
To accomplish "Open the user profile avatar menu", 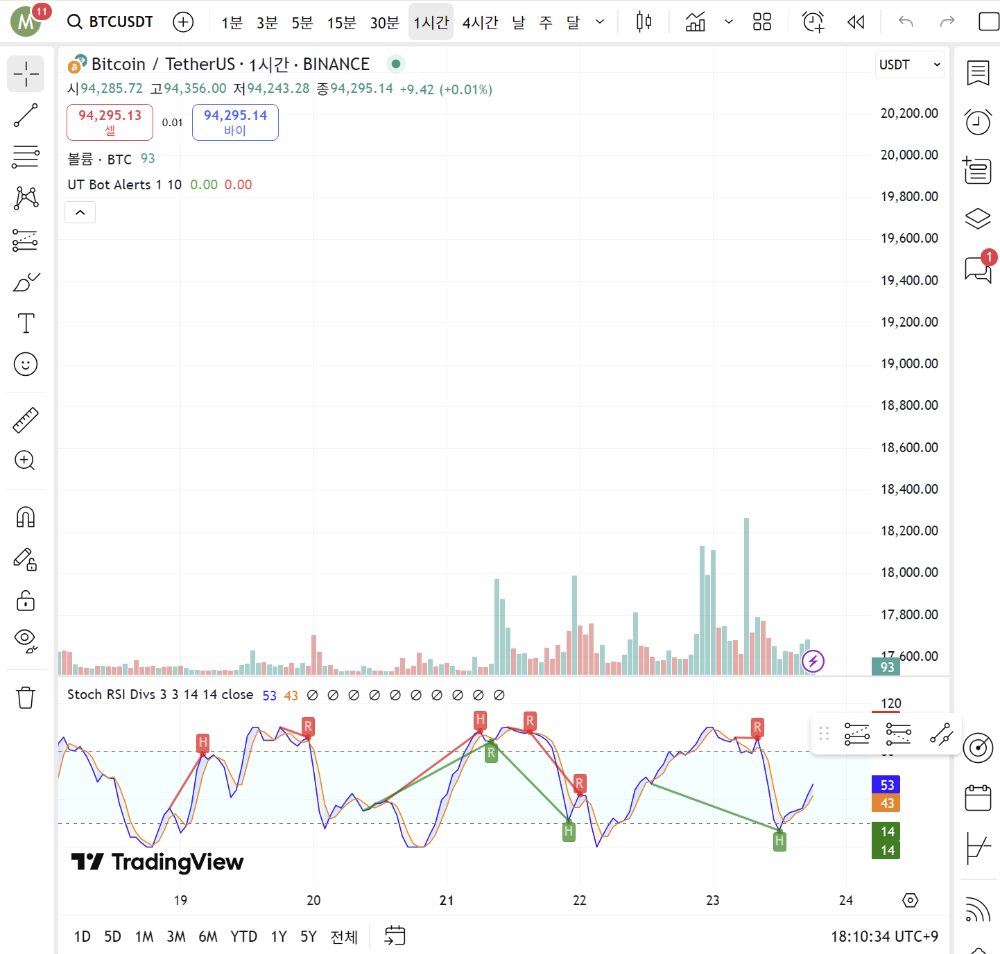I will [x=27, y=21].
